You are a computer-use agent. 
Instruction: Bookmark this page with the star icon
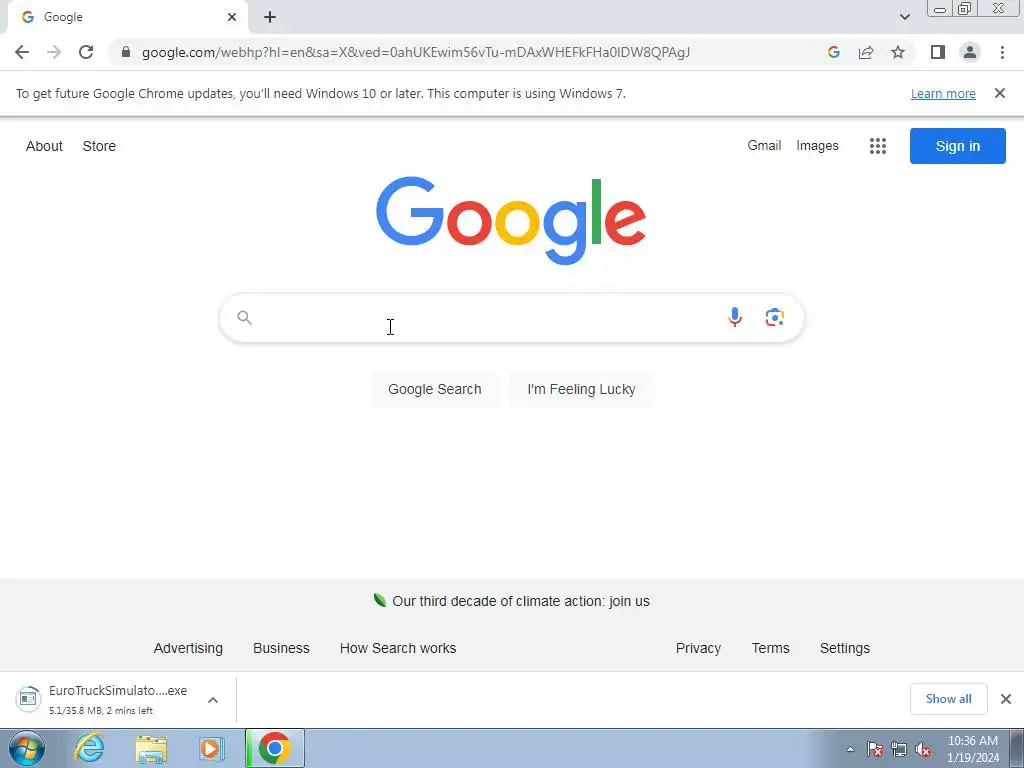pyautogui.click(x=898, y=52)
